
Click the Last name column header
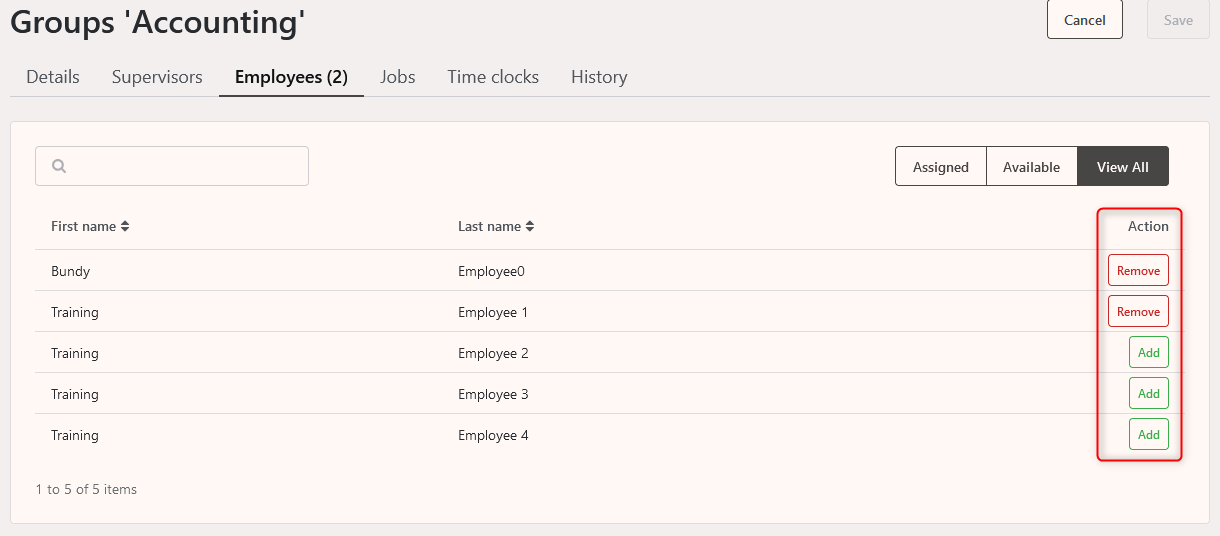(x=496, y=227)
